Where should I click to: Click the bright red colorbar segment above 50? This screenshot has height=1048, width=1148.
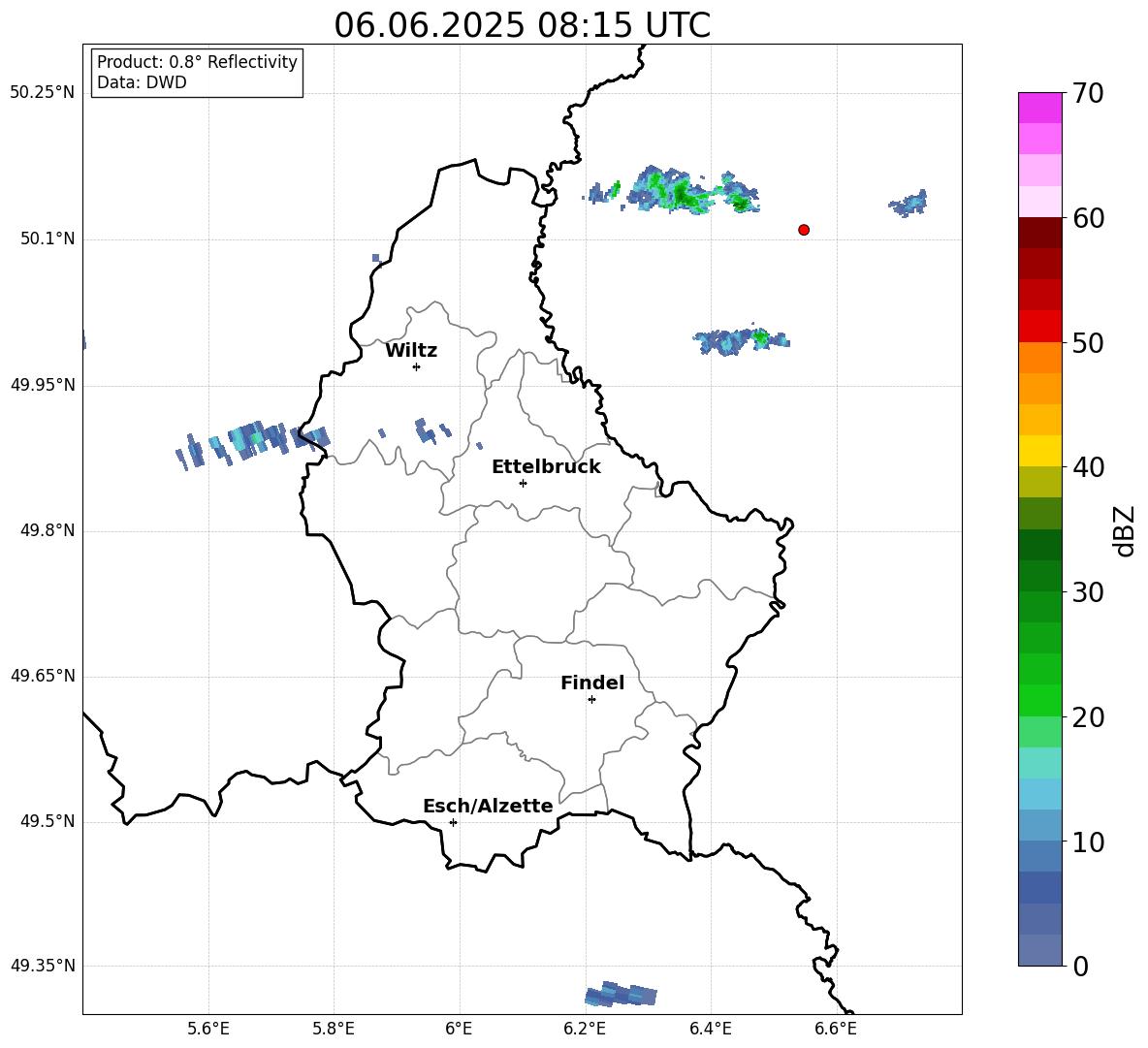(x=1040, y=327)
